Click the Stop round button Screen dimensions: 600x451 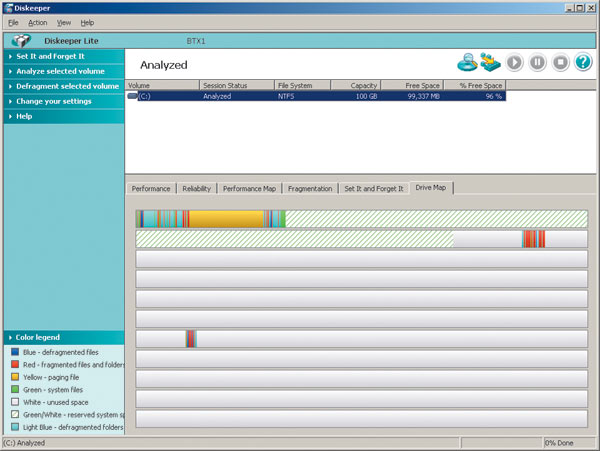(560, 62)
